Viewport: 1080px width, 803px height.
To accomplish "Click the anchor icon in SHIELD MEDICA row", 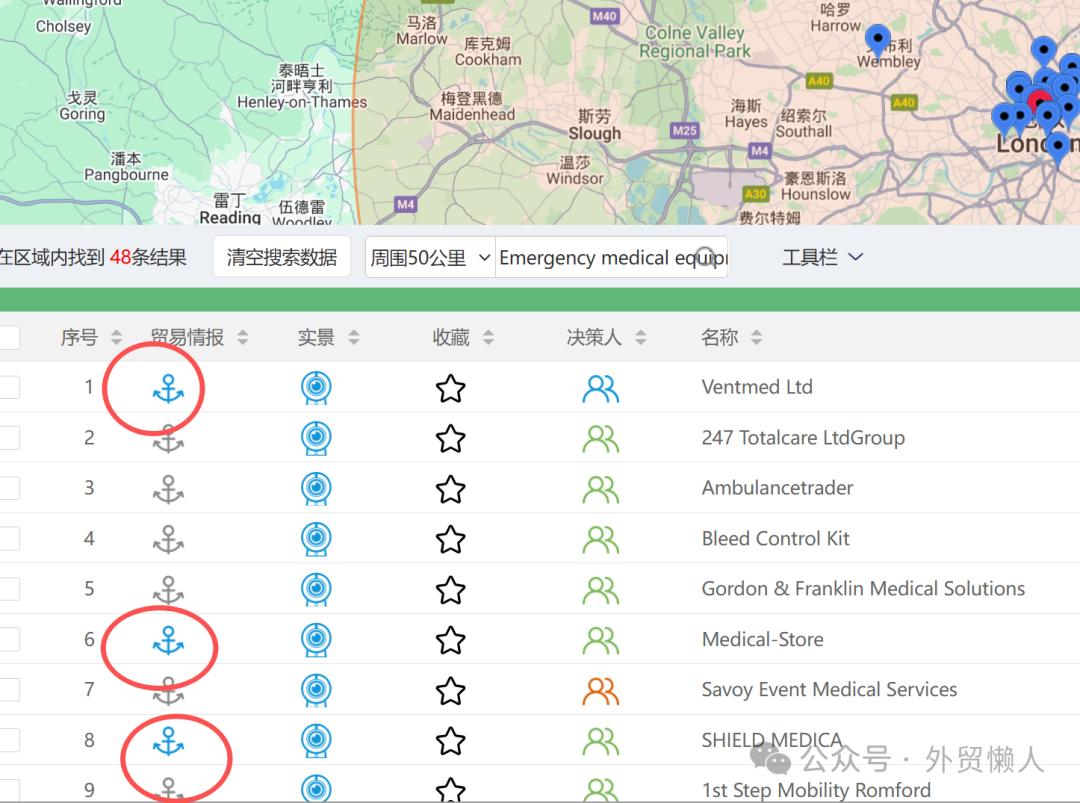I will click(168, 741).
